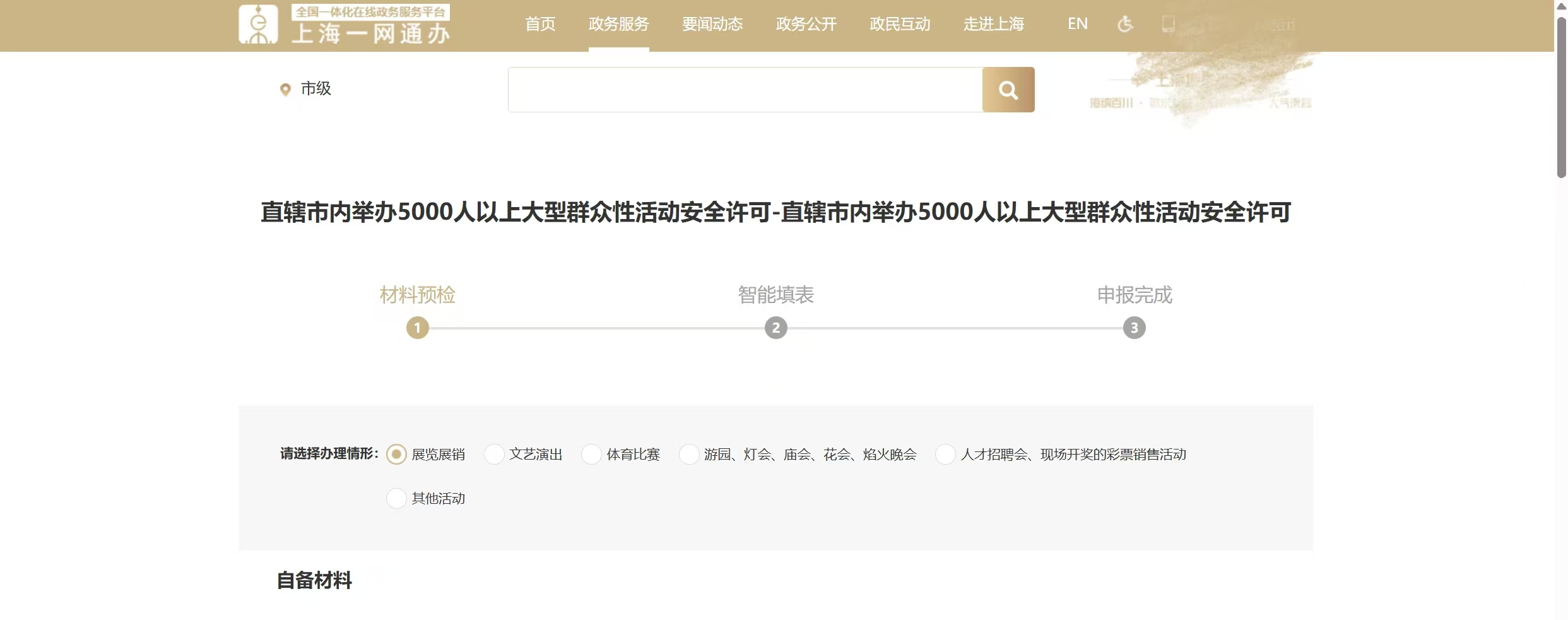Open the 政务公开 menu item
The image size is (1568, 620).
tap(806, 25)
